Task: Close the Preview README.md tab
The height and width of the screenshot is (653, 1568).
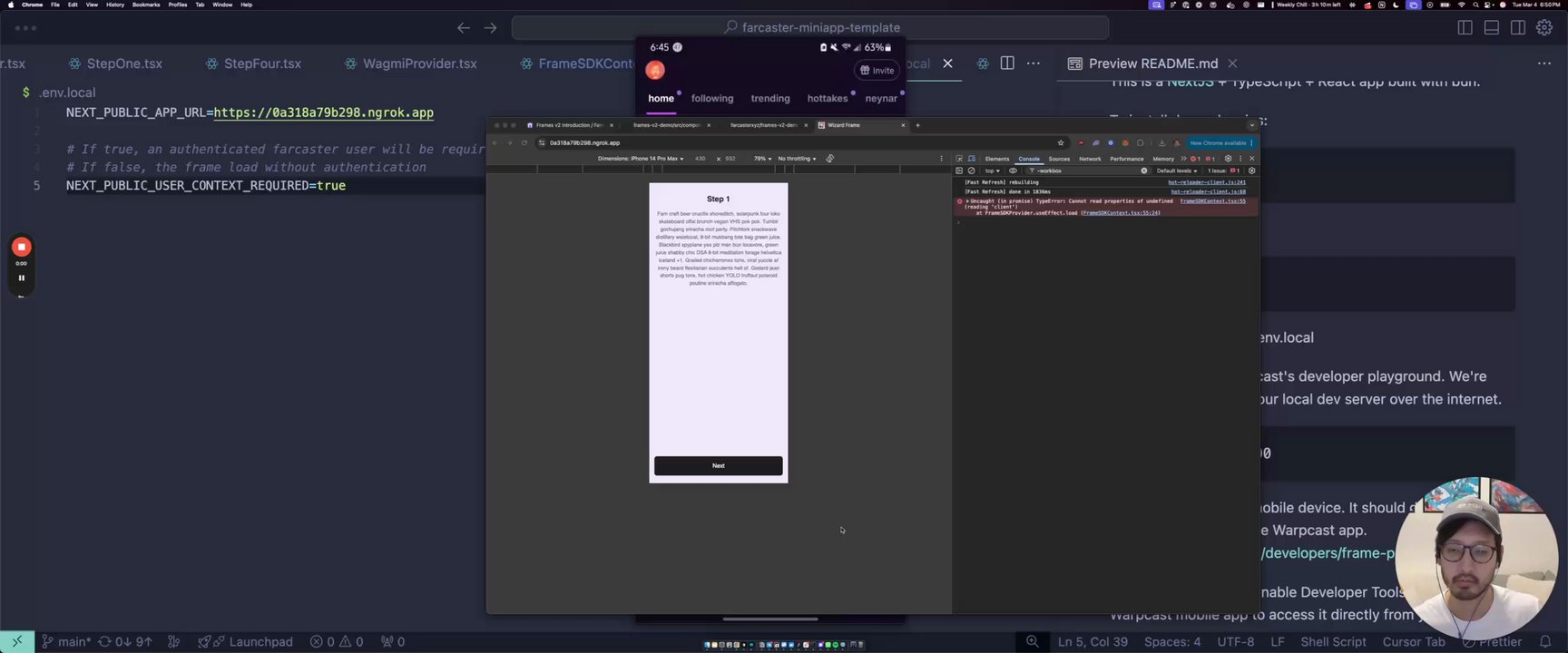Action: (x=1232, y=63)
